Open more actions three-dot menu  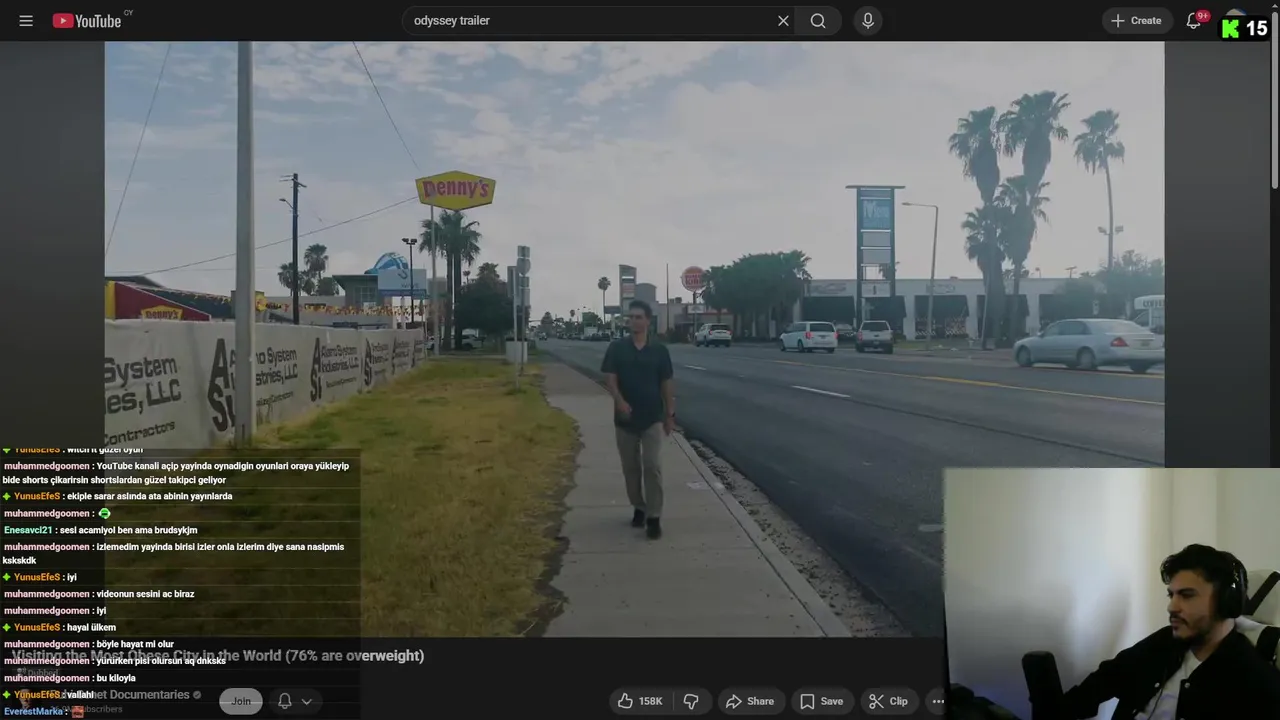[x=938, y=701]
